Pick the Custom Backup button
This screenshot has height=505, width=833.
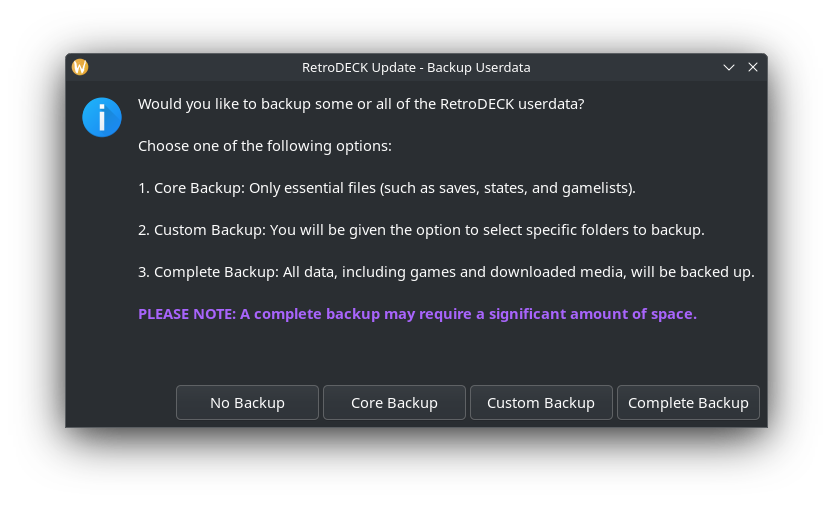coord(541,403)
